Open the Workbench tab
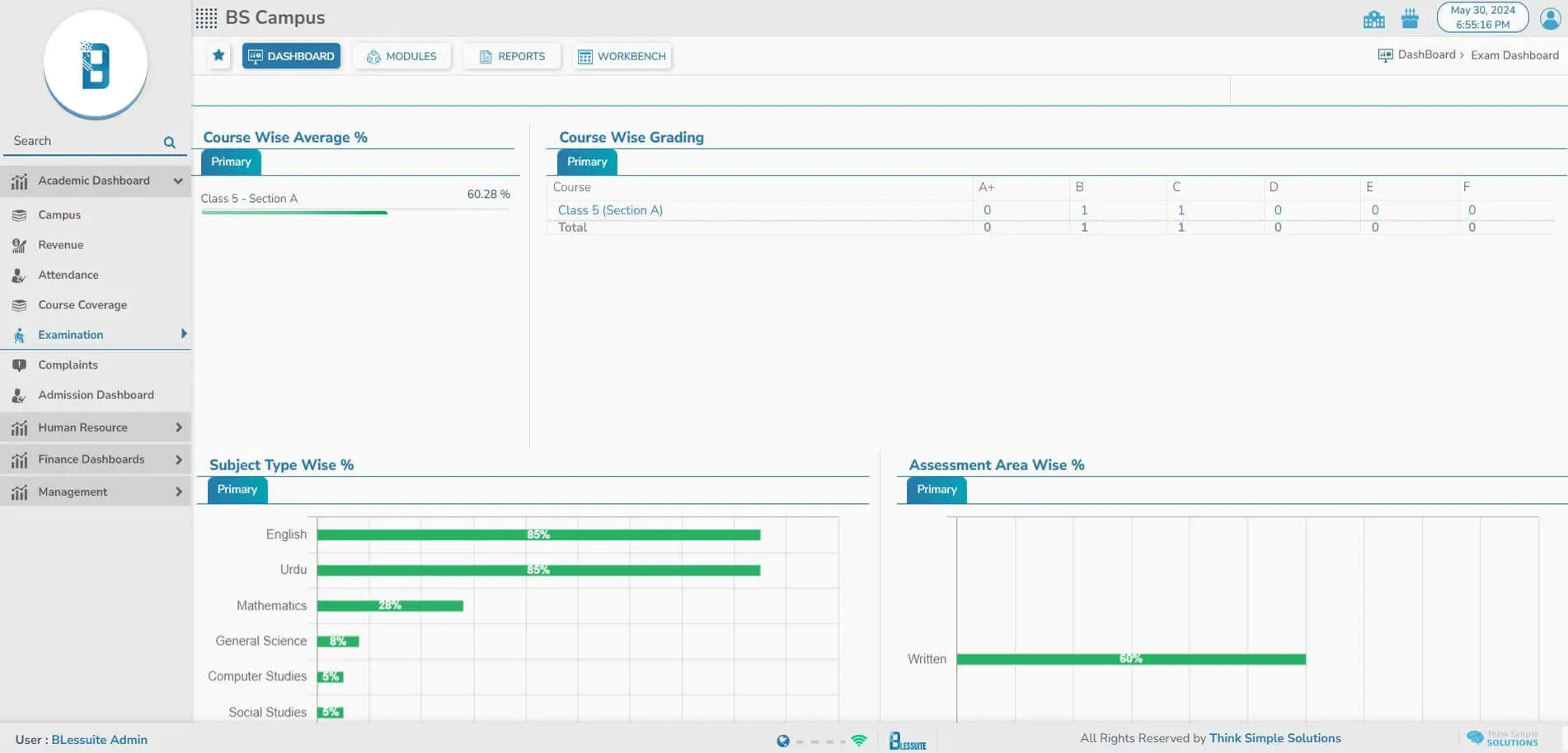 click(x=622, y=56)
